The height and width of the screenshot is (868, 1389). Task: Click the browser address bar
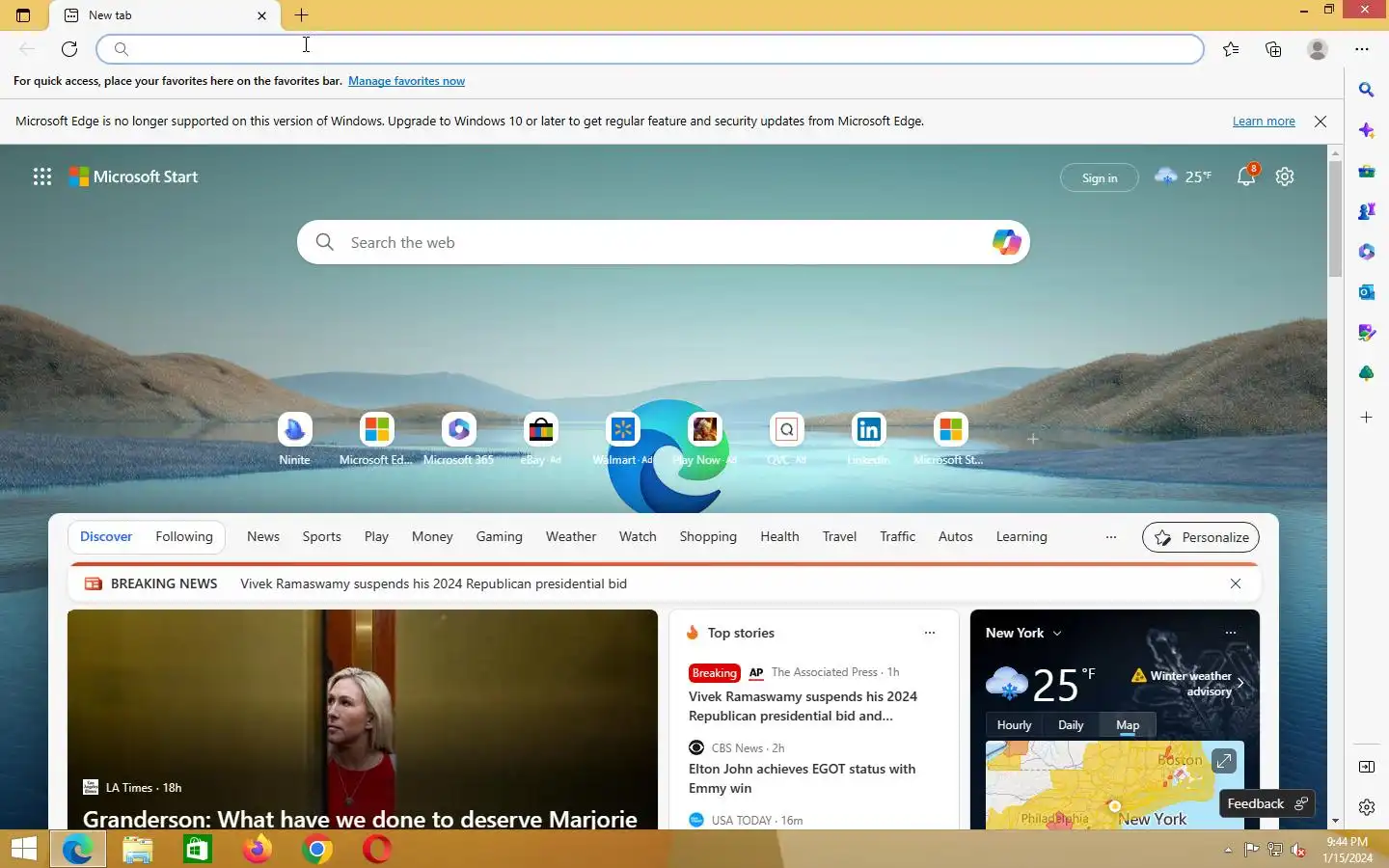pyautogui.click(x=650, y=49)
